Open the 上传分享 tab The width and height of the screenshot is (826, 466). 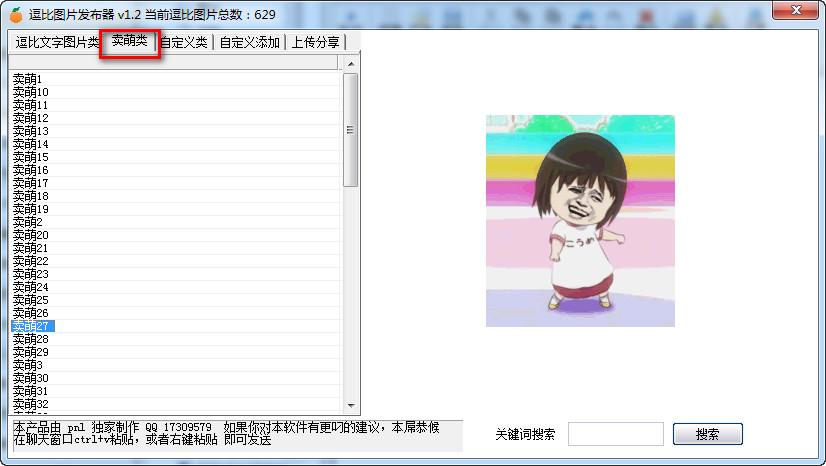(x=316, y=42)
